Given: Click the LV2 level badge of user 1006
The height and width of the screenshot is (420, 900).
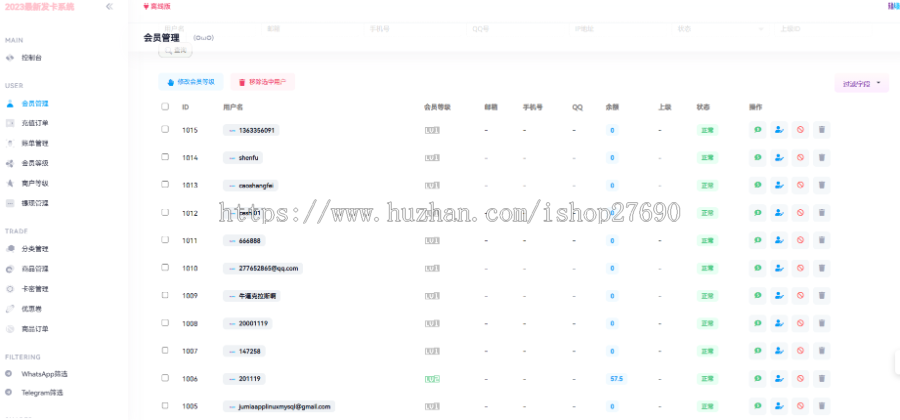Looking at the screenshot, I should coord(432,379).
